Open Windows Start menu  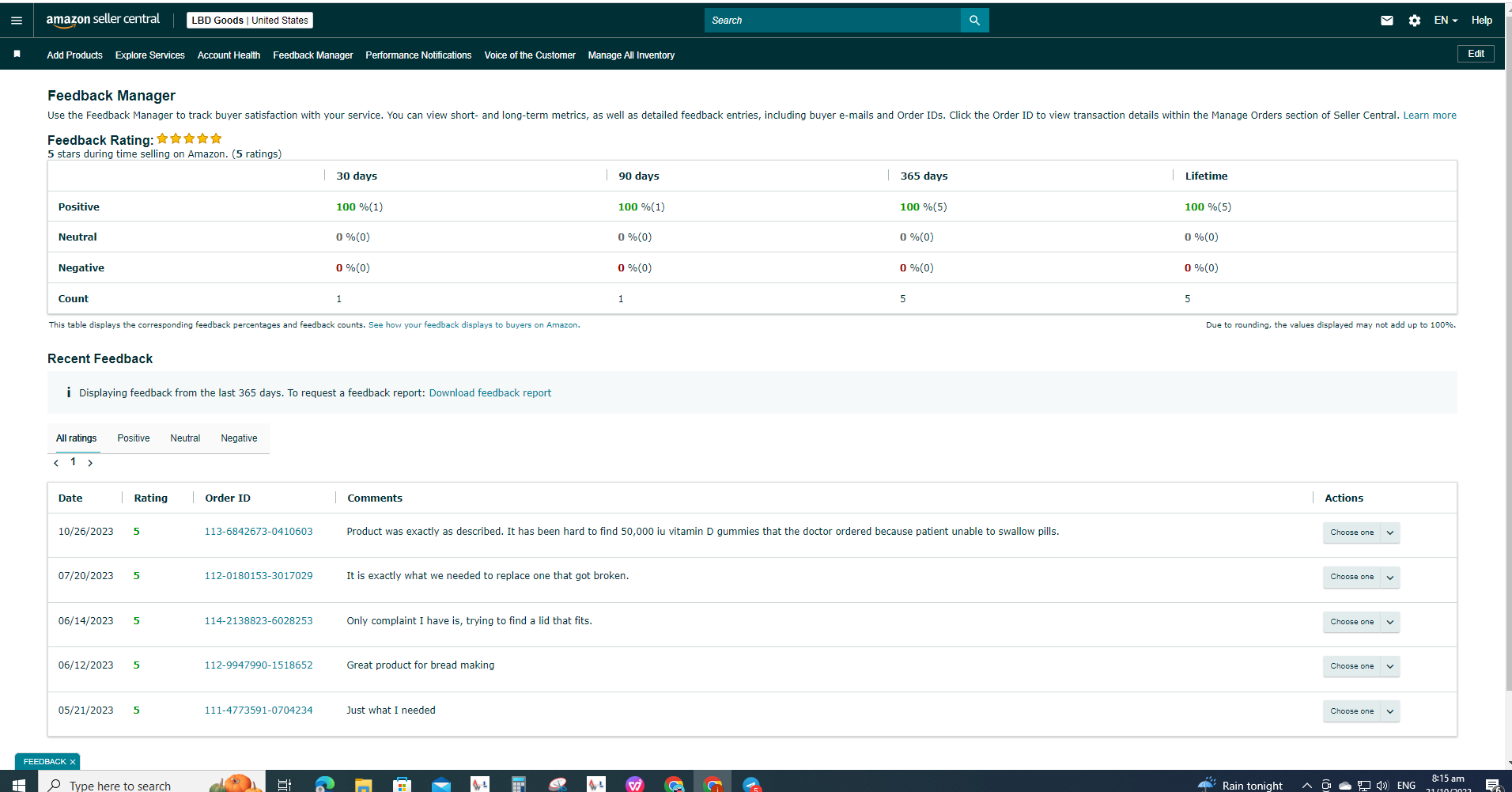coord(18,784)
